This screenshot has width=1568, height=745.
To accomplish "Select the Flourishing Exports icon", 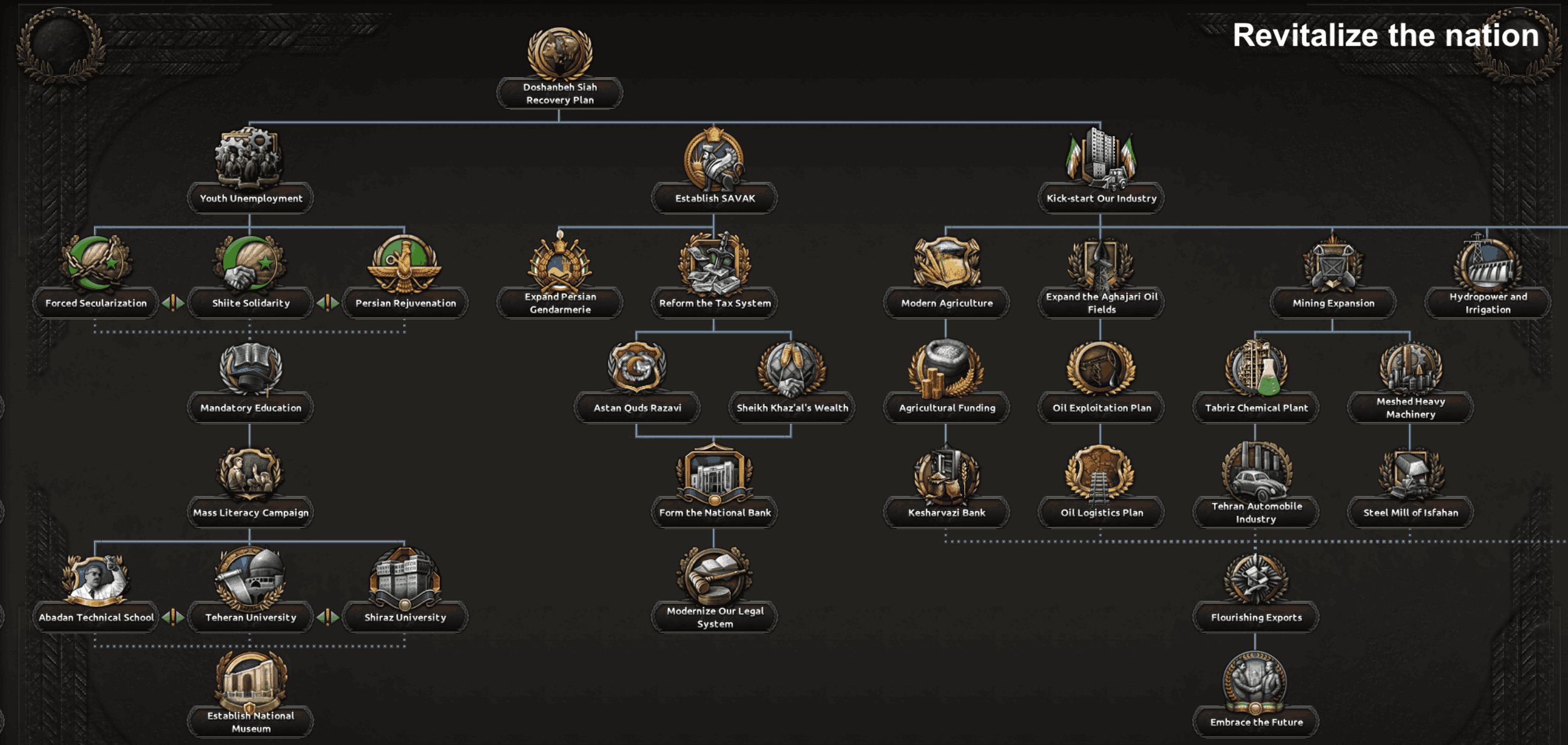I will (x=1255, y=578).
